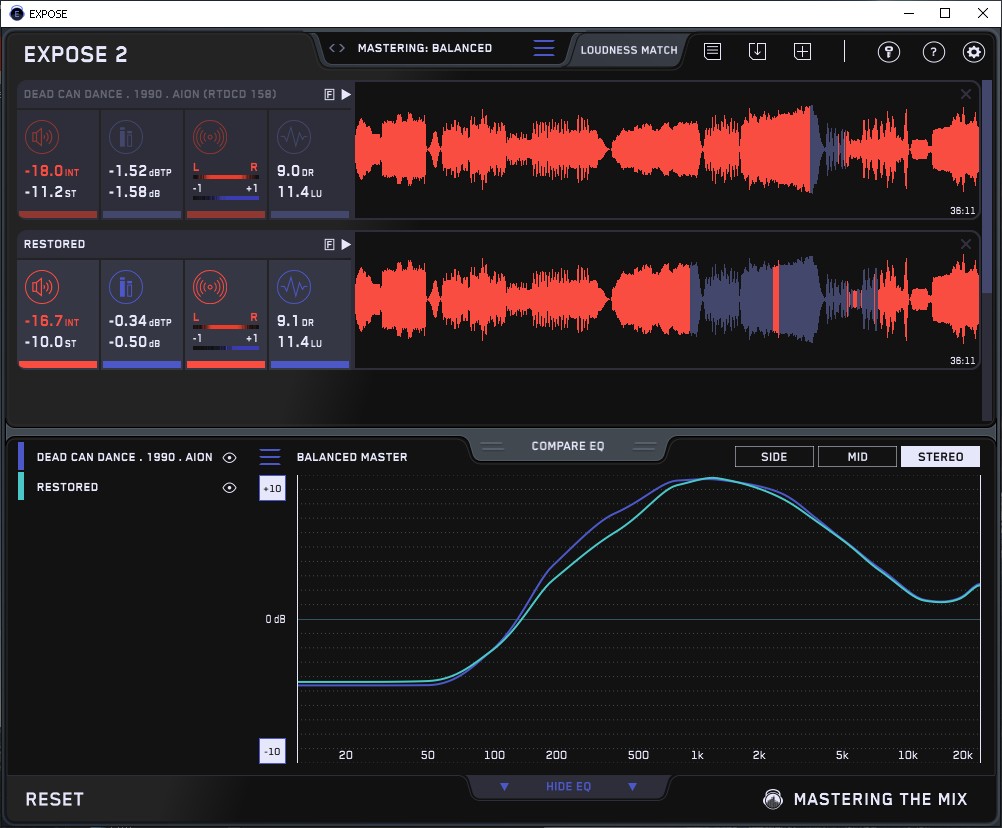Open the target EQ menu beside Balanced Master
The width and height of the screenshot is (1002, 828).
tap(270, 457)
